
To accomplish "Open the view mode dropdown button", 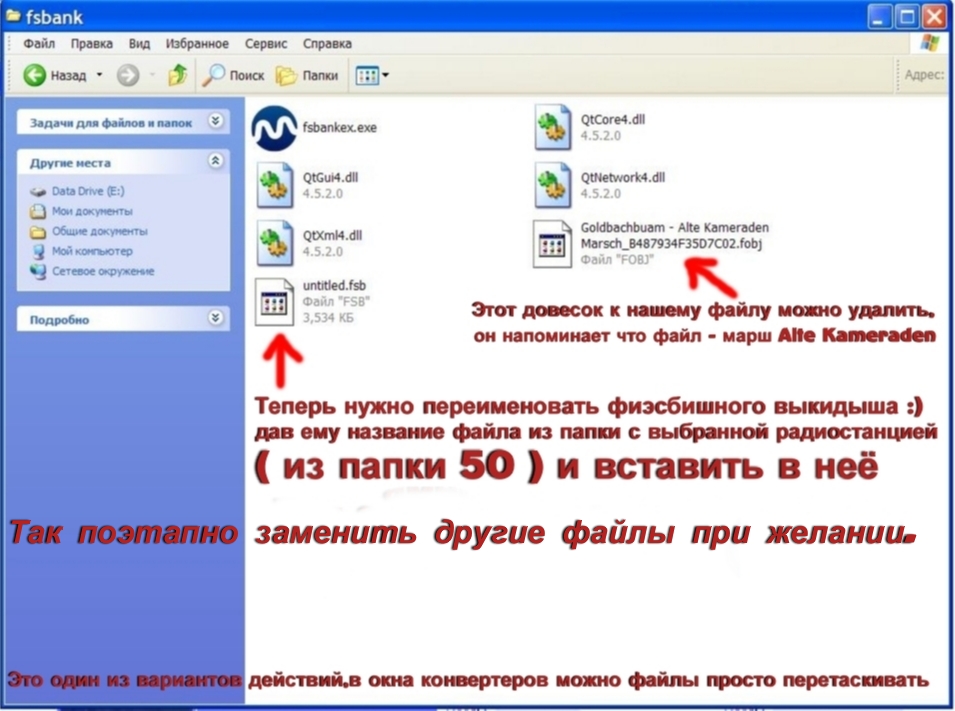I will point(372,76).
